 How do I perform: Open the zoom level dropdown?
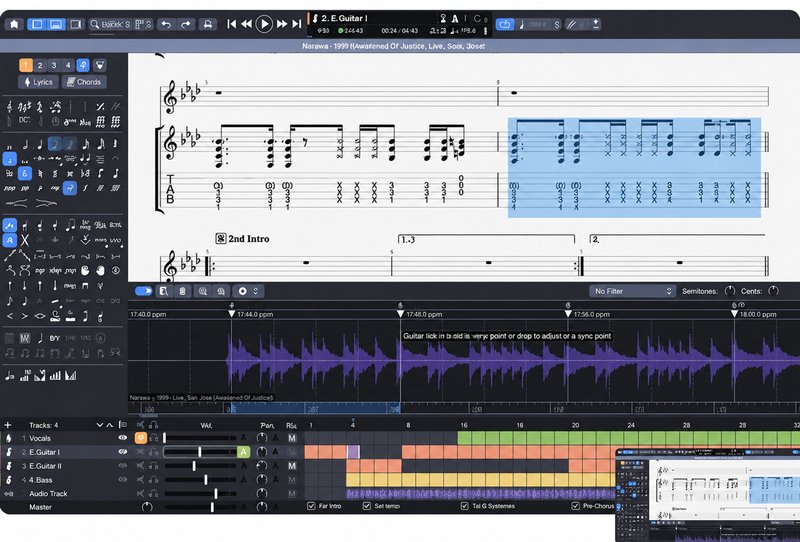pyautogui.click(x=110, y=24)
